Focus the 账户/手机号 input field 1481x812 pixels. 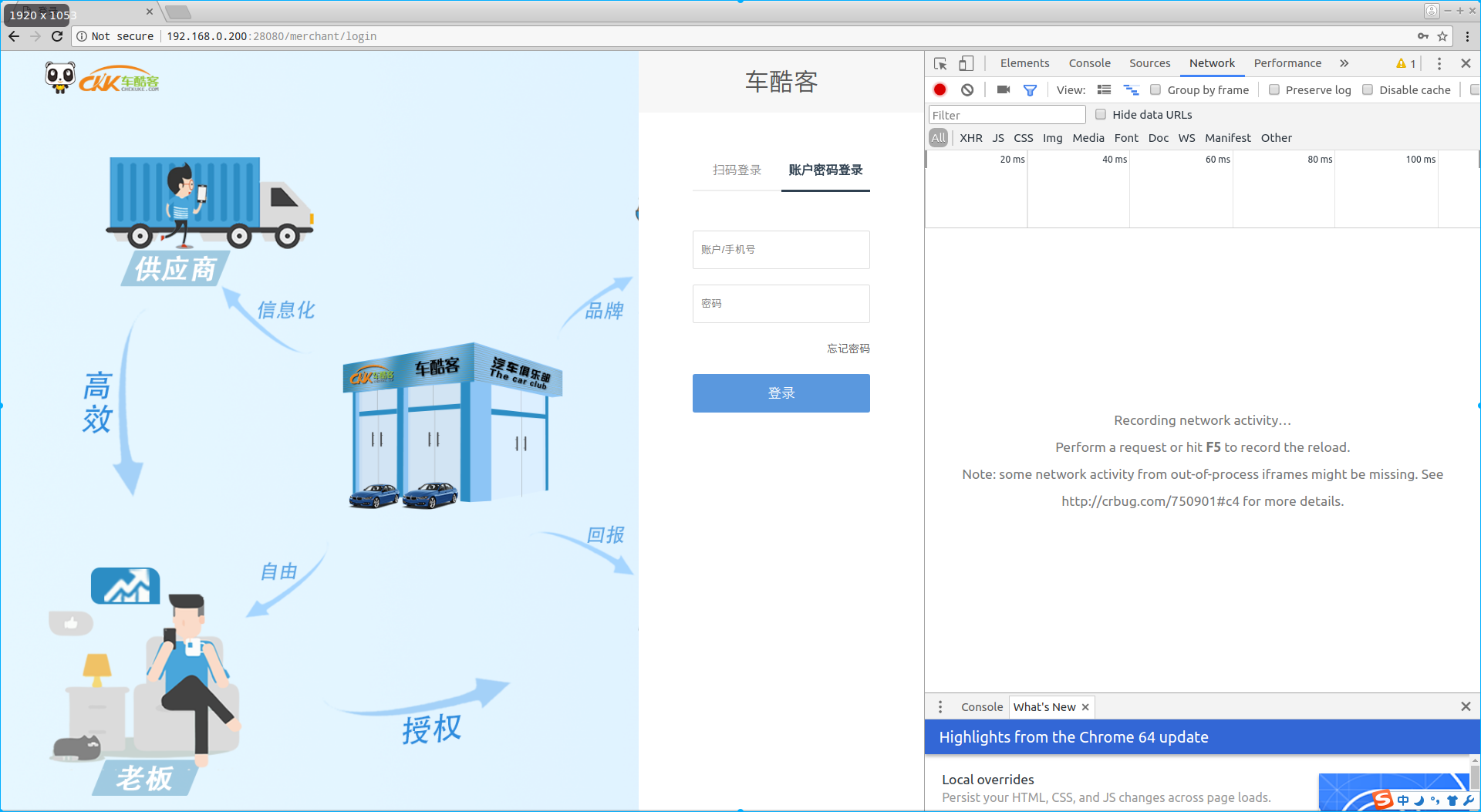pos(781,250)
